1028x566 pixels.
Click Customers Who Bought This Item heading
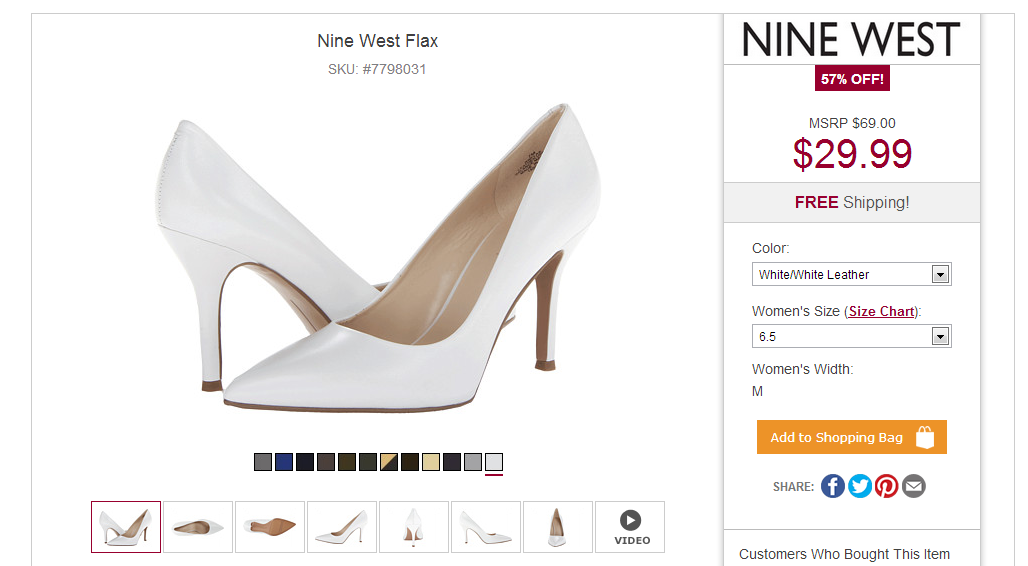[844, 554]
